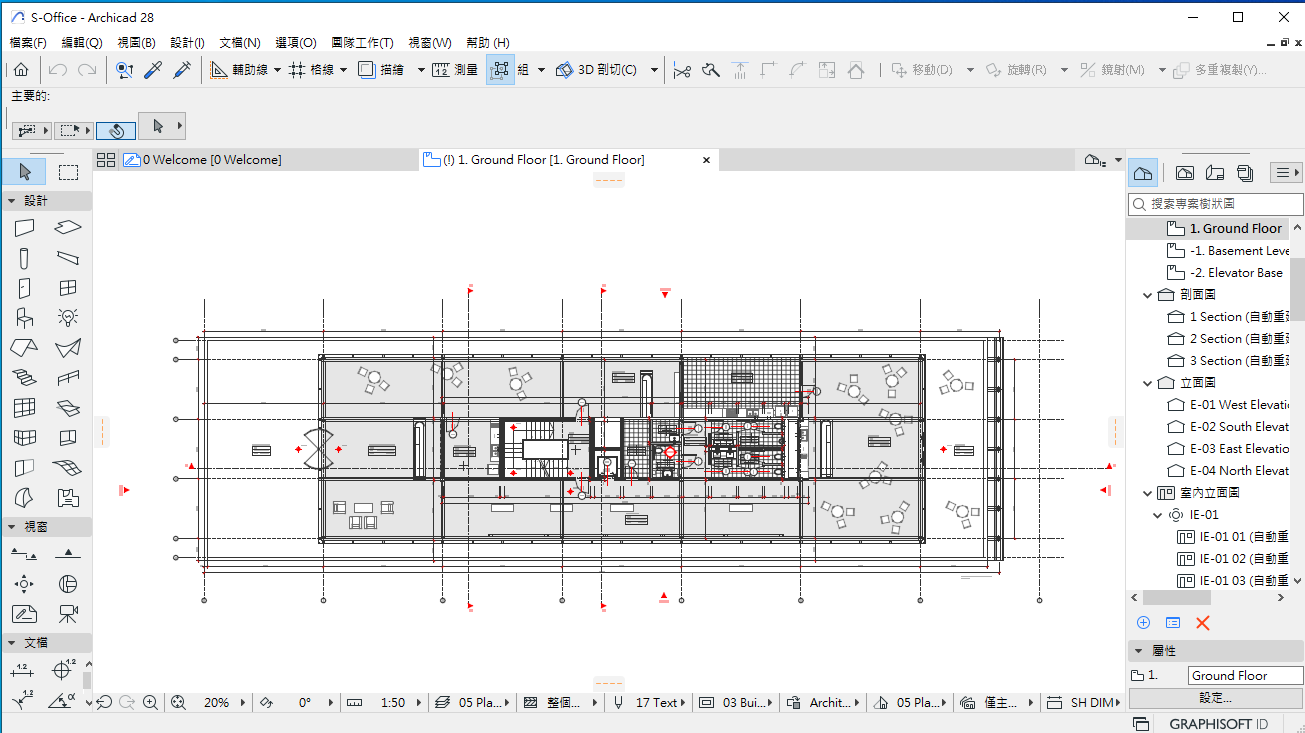Collapse the IE-01 tree node
1305x733 pixels.
click(1158, 515)
